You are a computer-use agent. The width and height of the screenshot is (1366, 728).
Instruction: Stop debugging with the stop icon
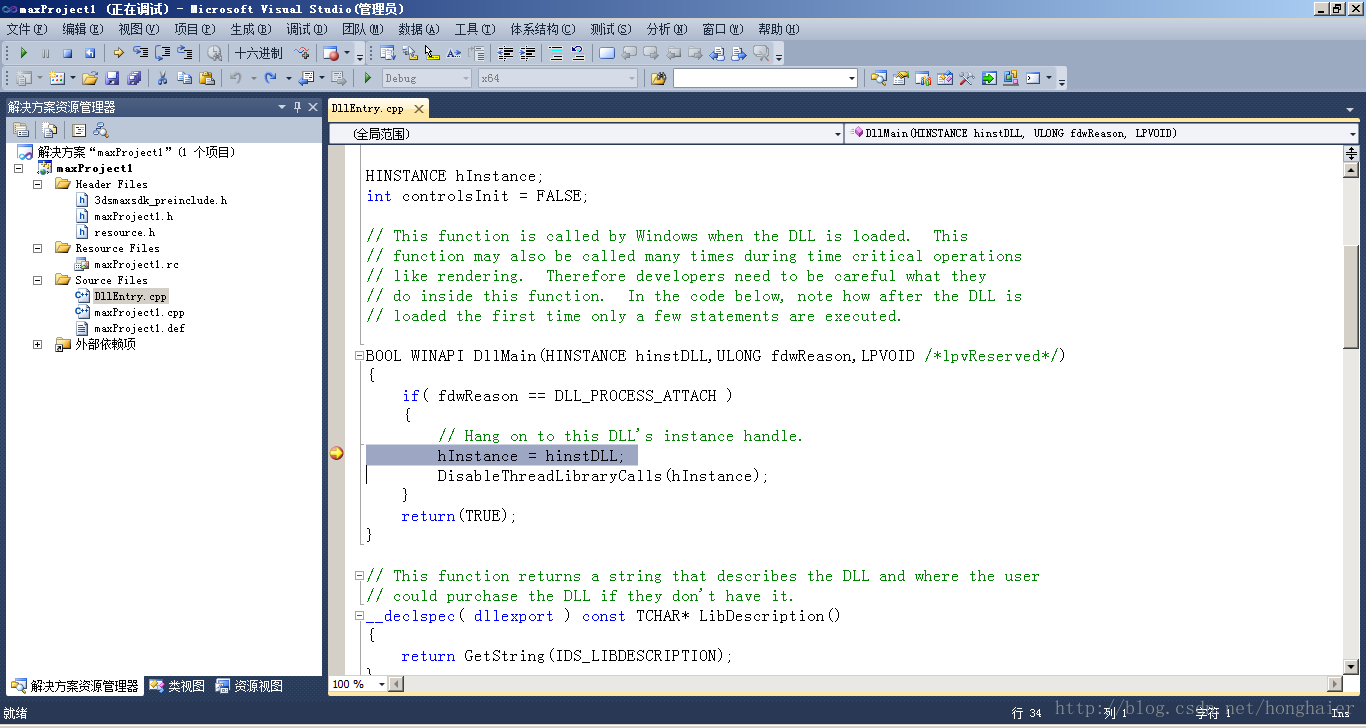68,53
